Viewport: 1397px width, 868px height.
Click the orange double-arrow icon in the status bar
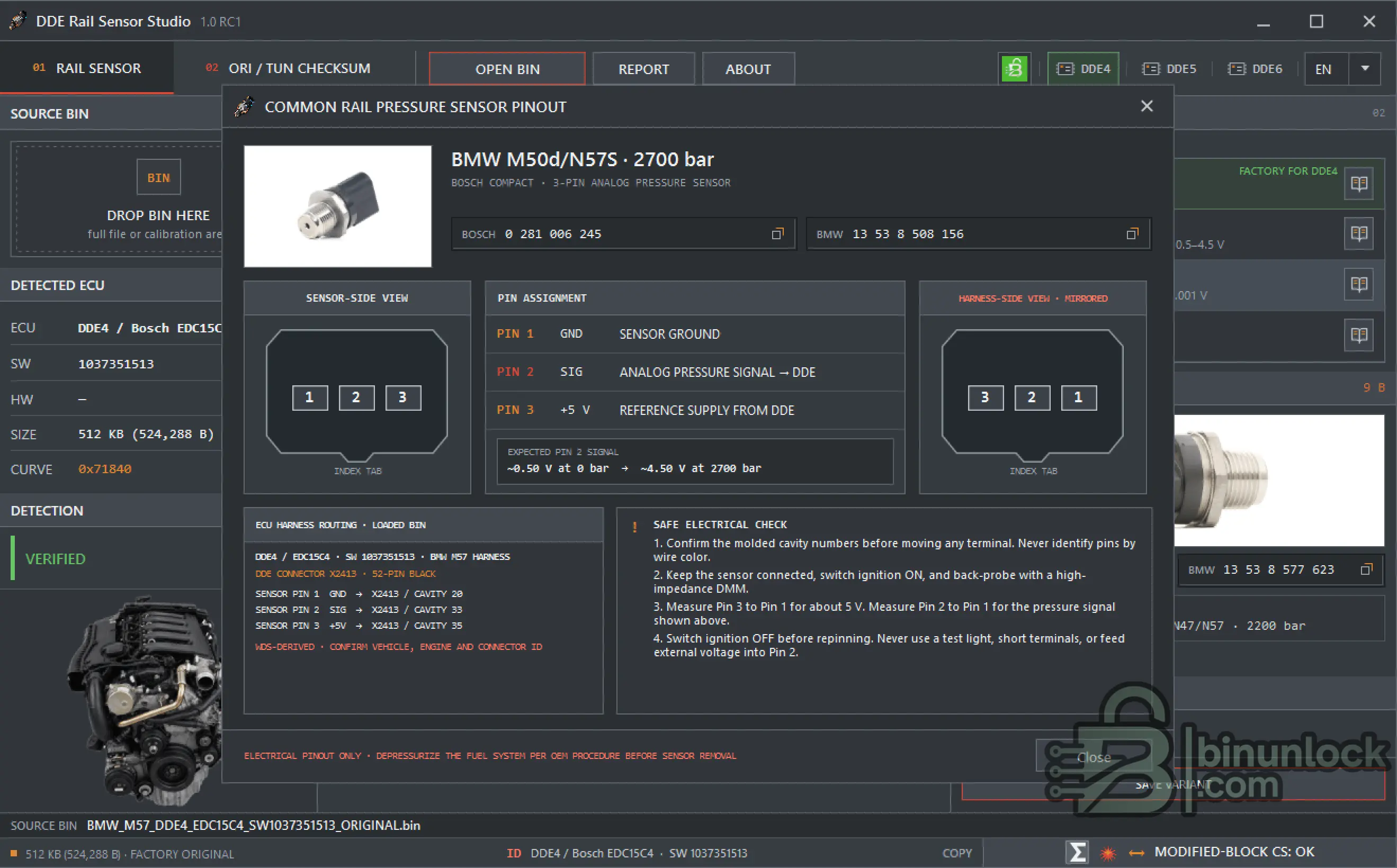point(1136,853)
